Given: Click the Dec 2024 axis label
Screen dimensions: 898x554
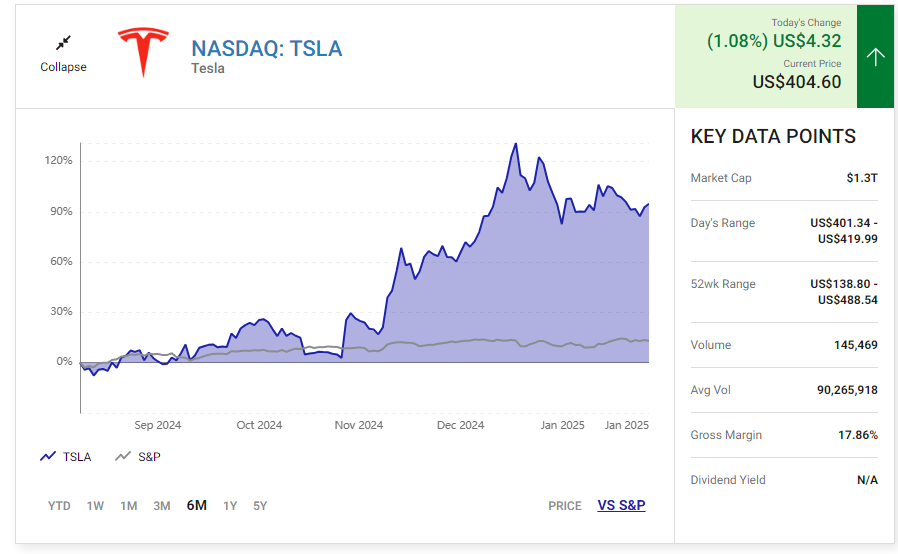Looking at the screenshot, I should click(x=460, y=425).
